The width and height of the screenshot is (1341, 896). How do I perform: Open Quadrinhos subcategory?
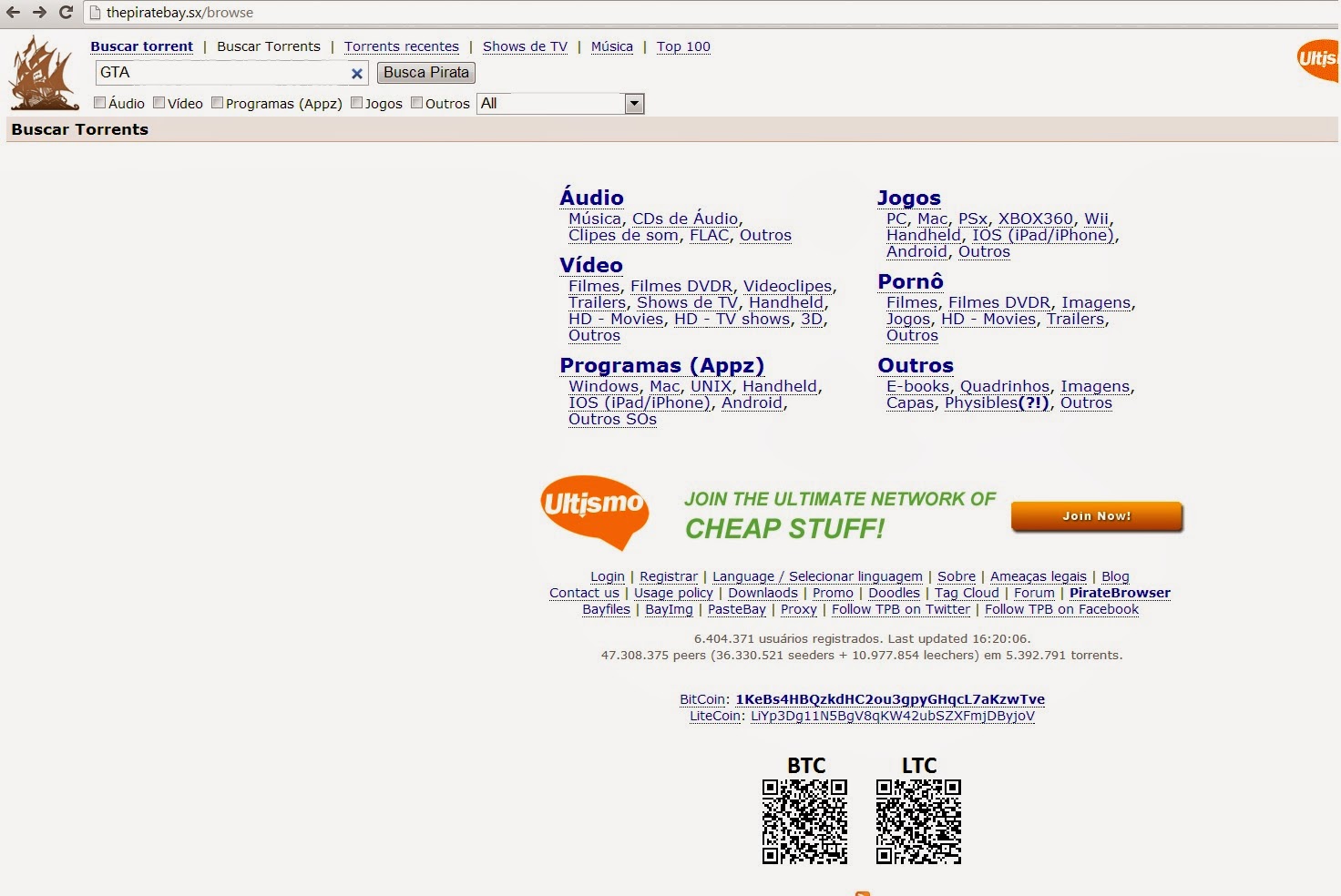(x=1005, y=386)
